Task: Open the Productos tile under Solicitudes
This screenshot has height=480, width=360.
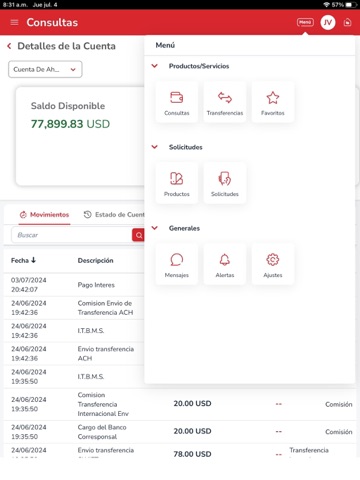Action: 177,183
